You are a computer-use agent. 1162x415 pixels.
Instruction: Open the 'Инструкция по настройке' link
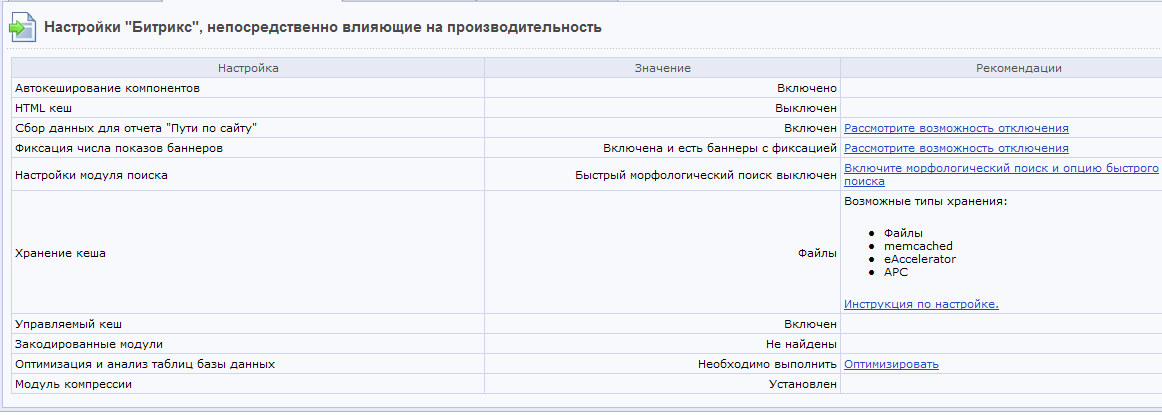(921, 304)
